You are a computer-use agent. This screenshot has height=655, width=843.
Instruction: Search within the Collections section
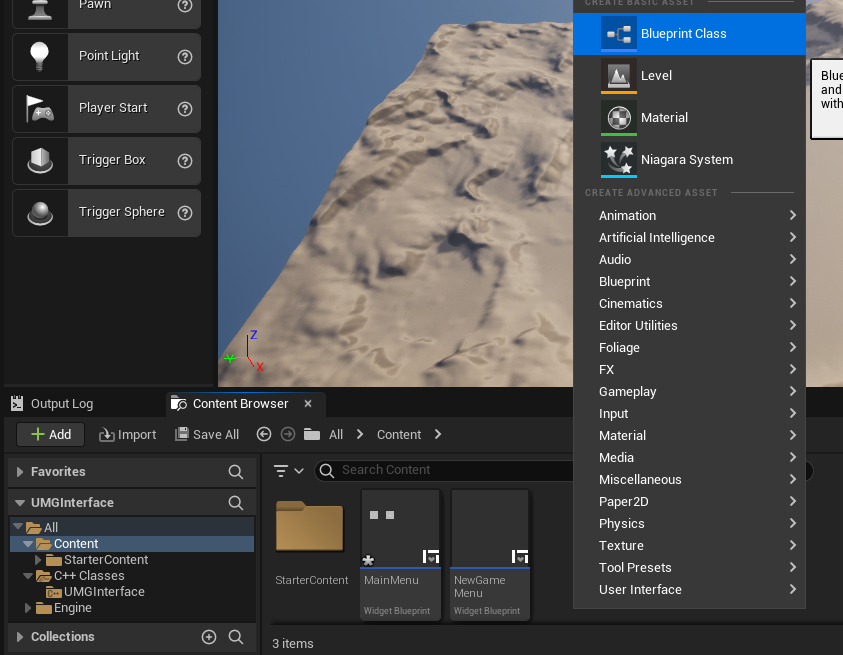235,637
